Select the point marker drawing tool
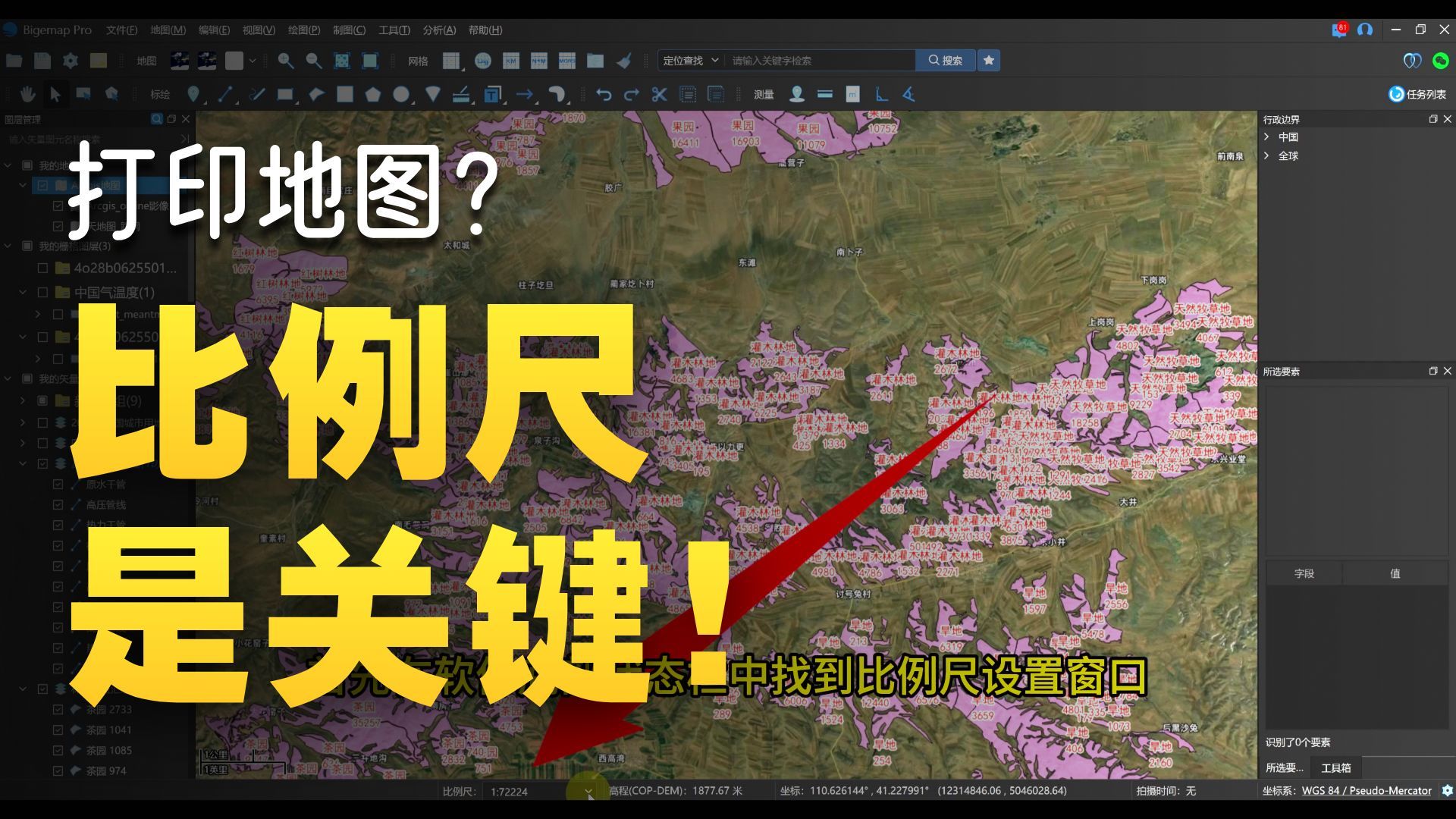1456x819 pixels. [x=194, y=94]
